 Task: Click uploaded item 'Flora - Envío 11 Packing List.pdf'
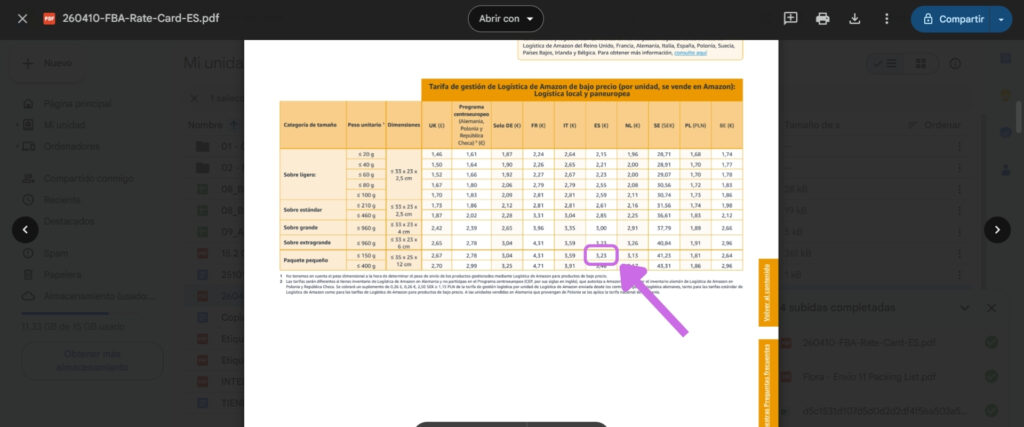click(870, 377)
